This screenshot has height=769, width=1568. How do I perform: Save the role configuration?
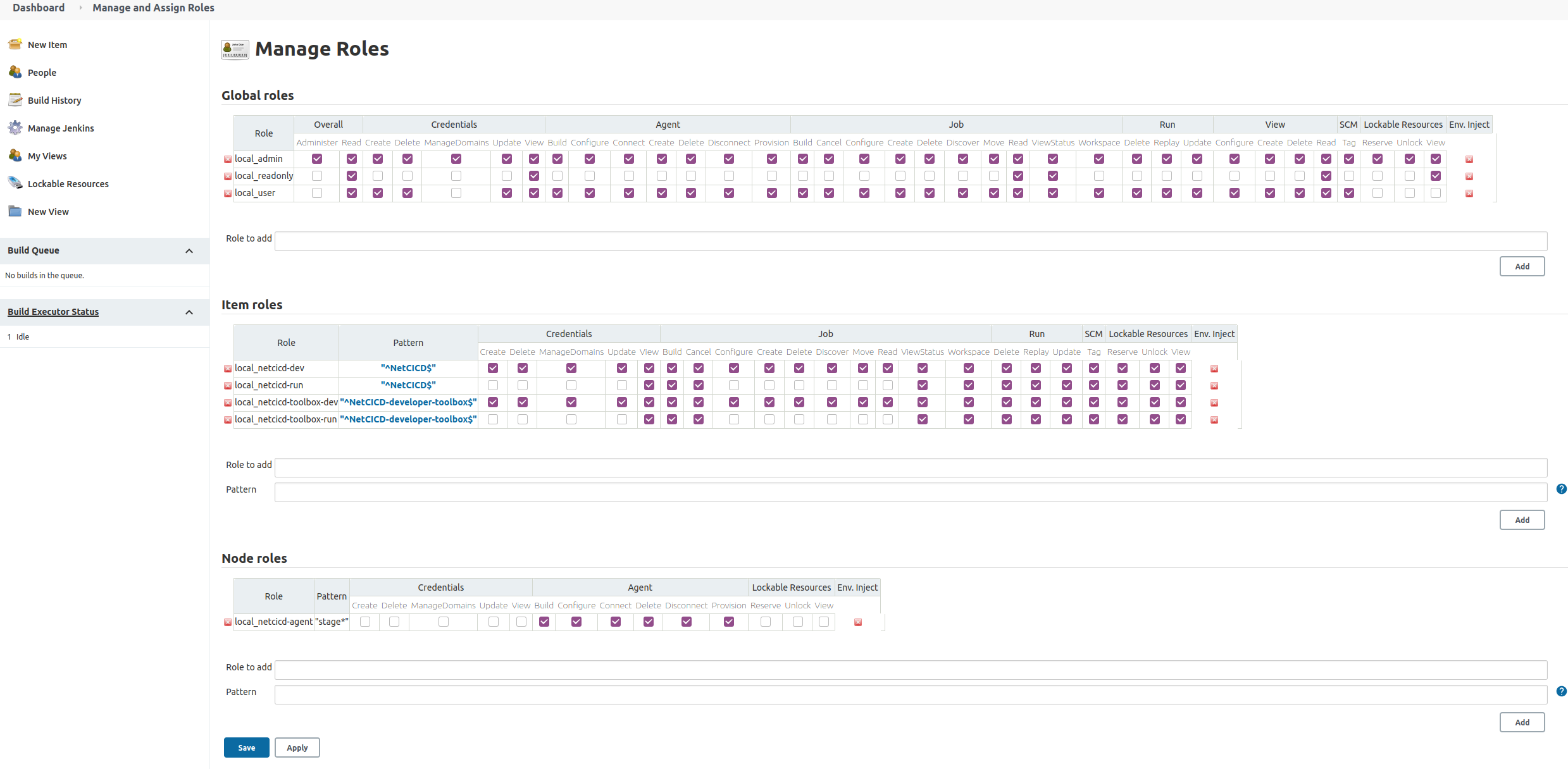[x=246, y=747]
